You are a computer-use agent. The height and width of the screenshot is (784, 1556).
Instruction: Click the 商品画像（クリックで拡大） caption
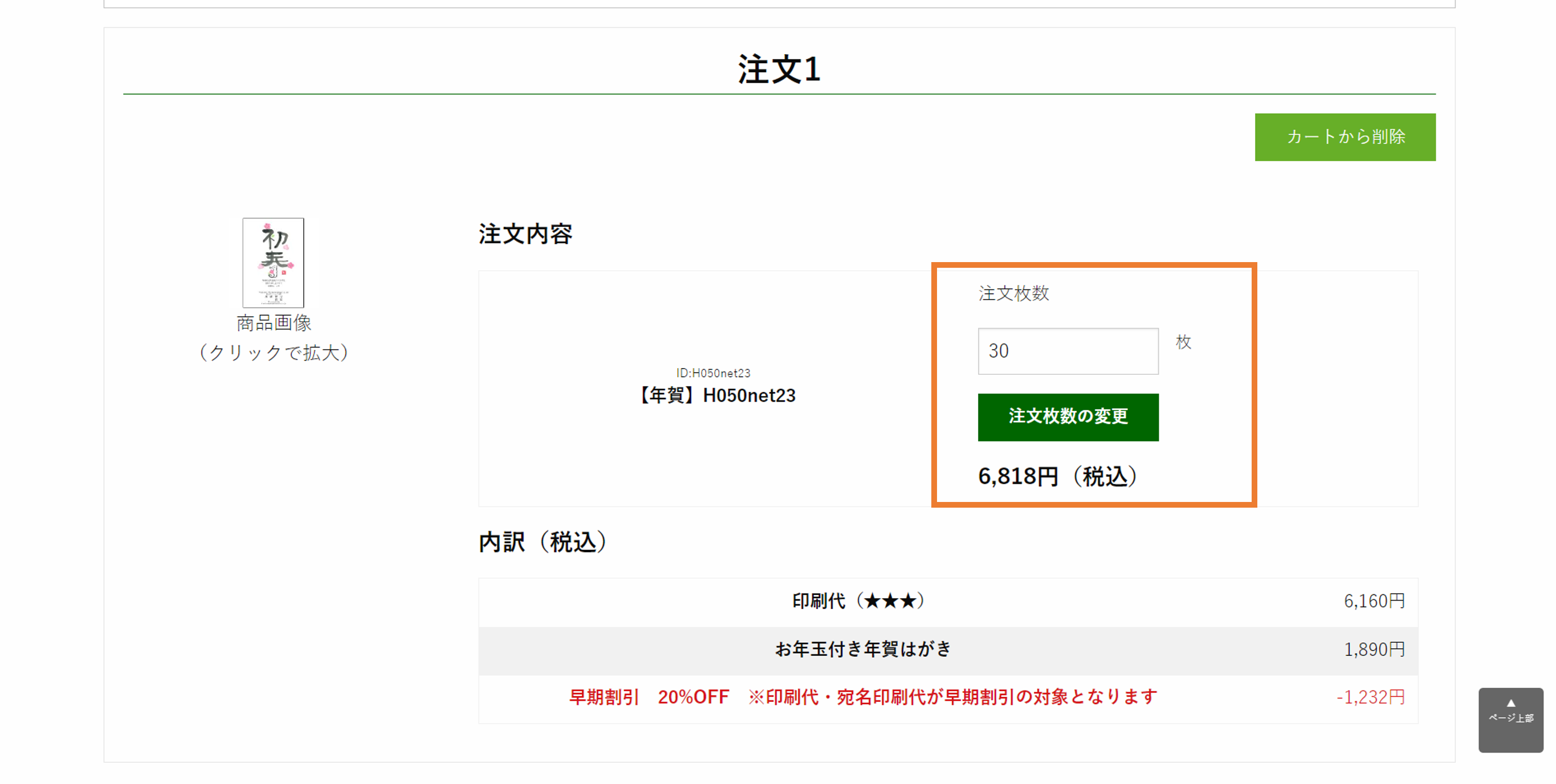pos(274,338)
